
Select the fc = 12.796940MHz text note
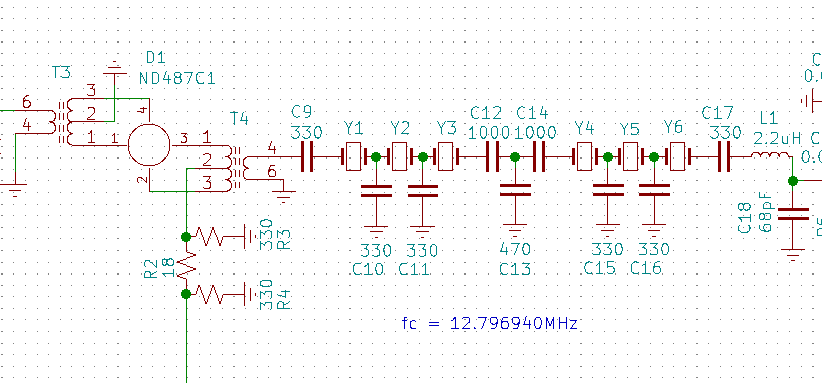[490, 323]
